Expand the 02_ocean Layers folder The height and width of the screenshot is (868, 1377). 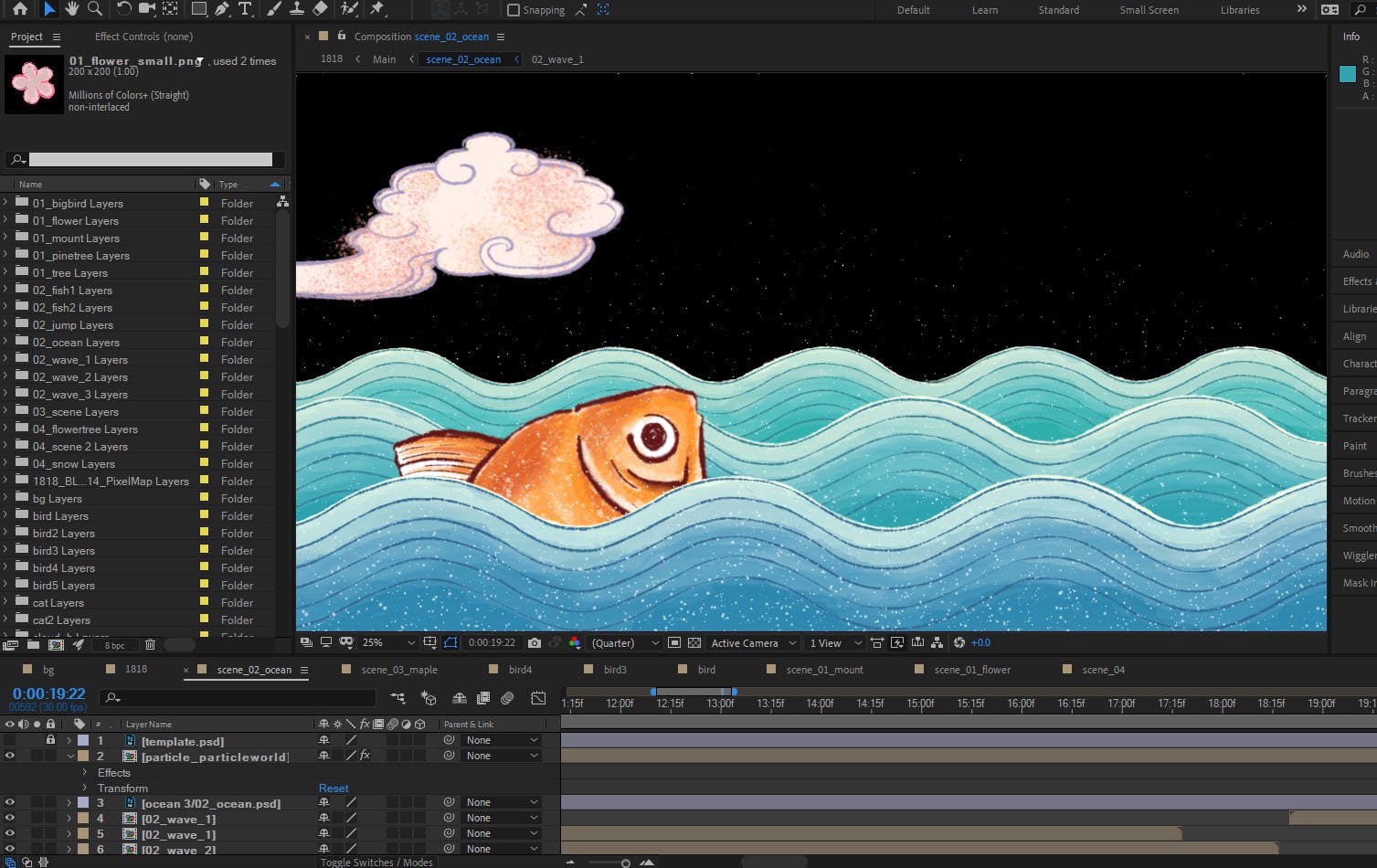pyautogui.click(x=6, y=343)
